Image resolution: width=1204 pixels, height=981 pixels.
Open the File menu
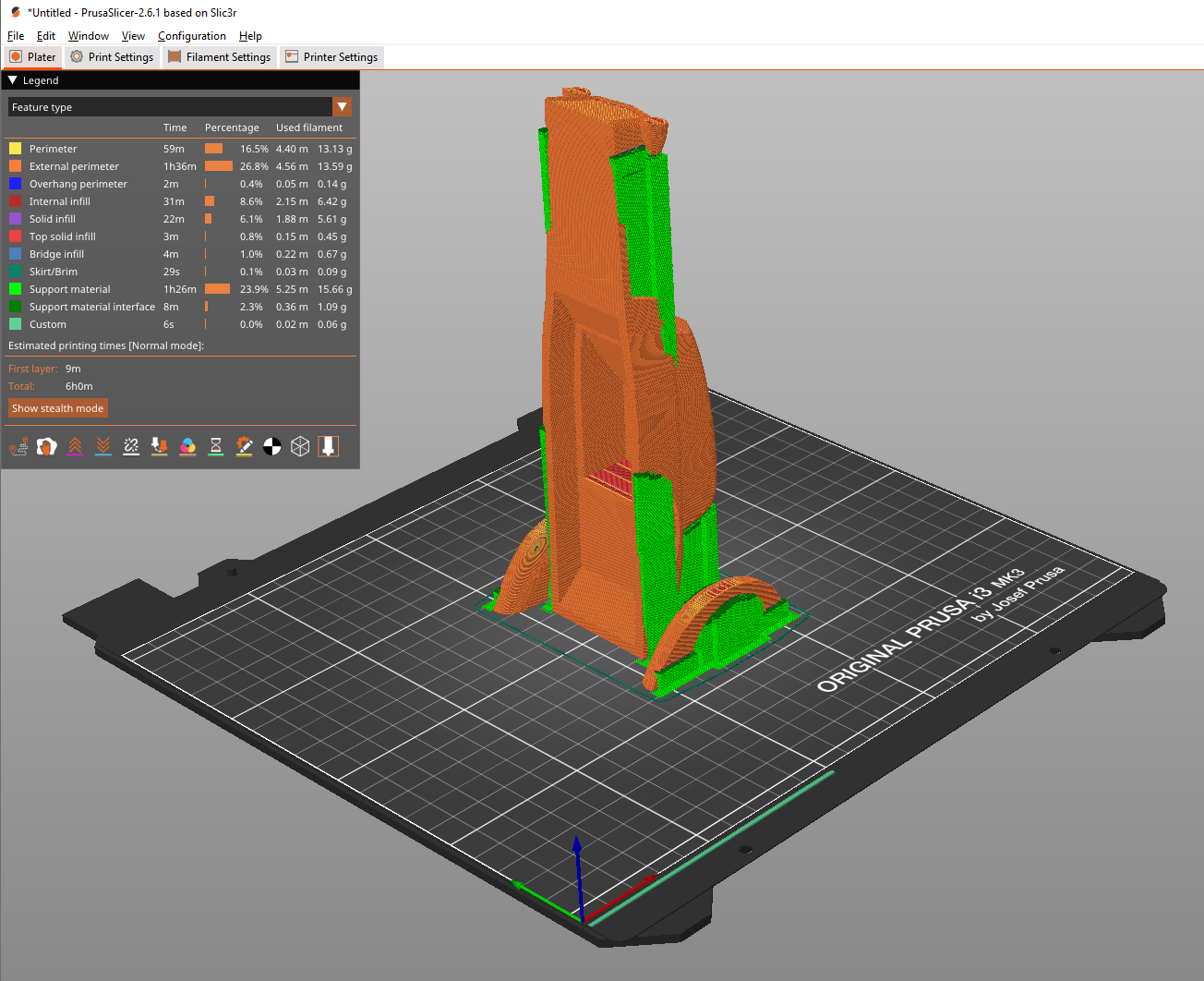tap(16, 36)
